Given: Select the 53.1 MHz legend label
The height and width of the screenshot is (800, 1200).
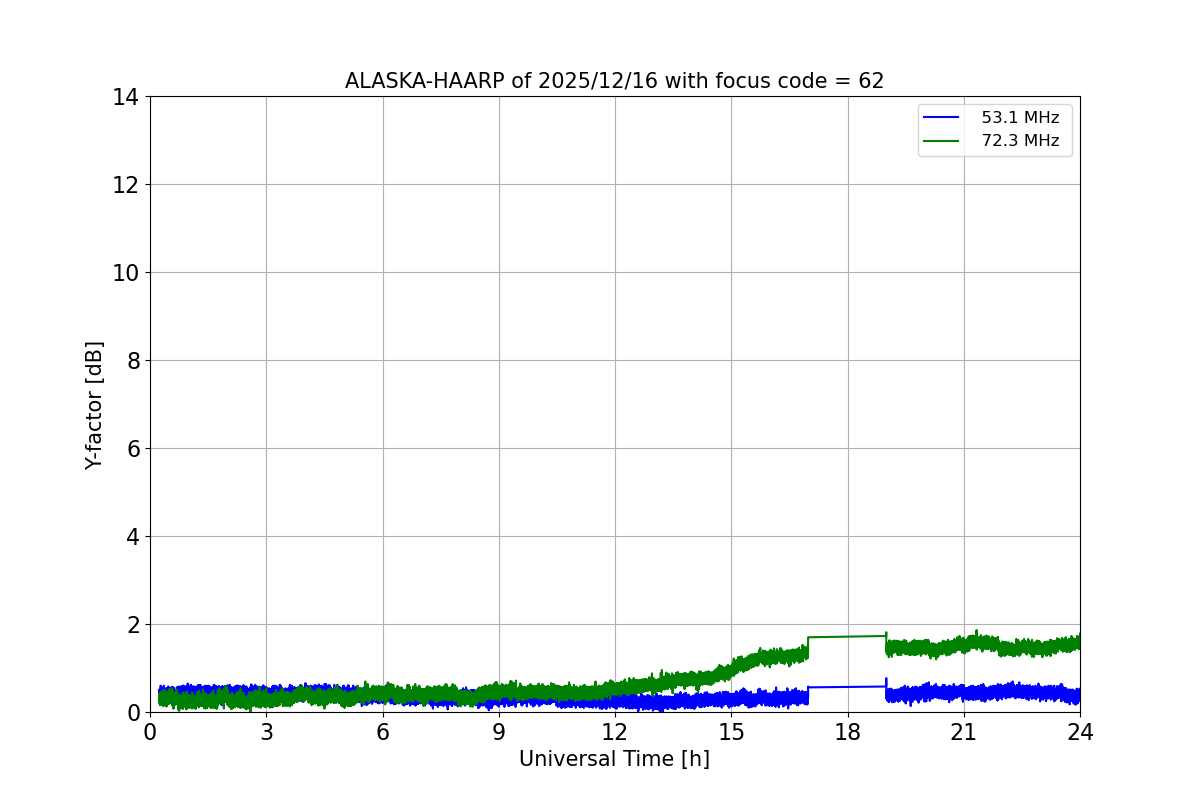Looking at the screenshot, I should [1020, 118].
